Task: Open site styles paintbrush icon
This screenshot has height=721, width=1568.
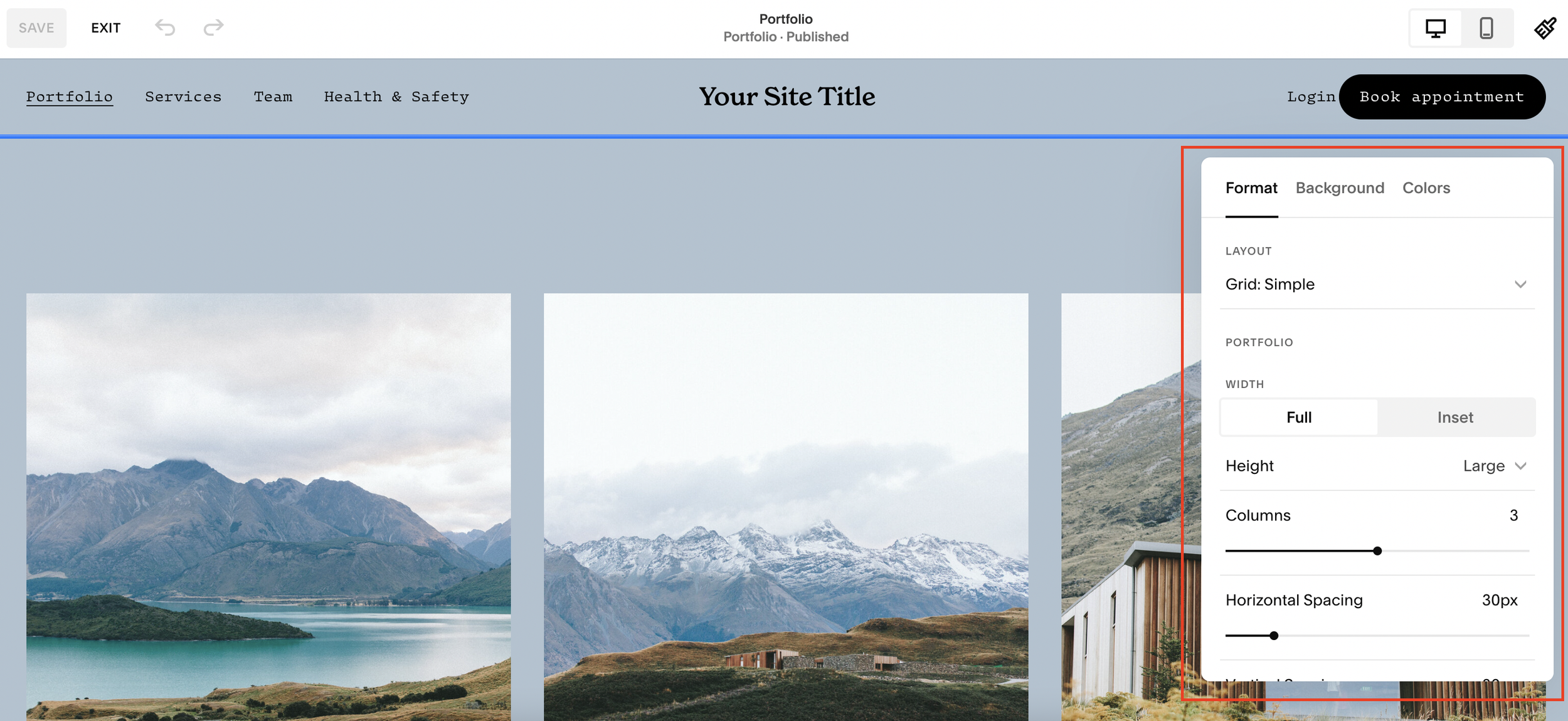Action: click(x=1545, y=28)
